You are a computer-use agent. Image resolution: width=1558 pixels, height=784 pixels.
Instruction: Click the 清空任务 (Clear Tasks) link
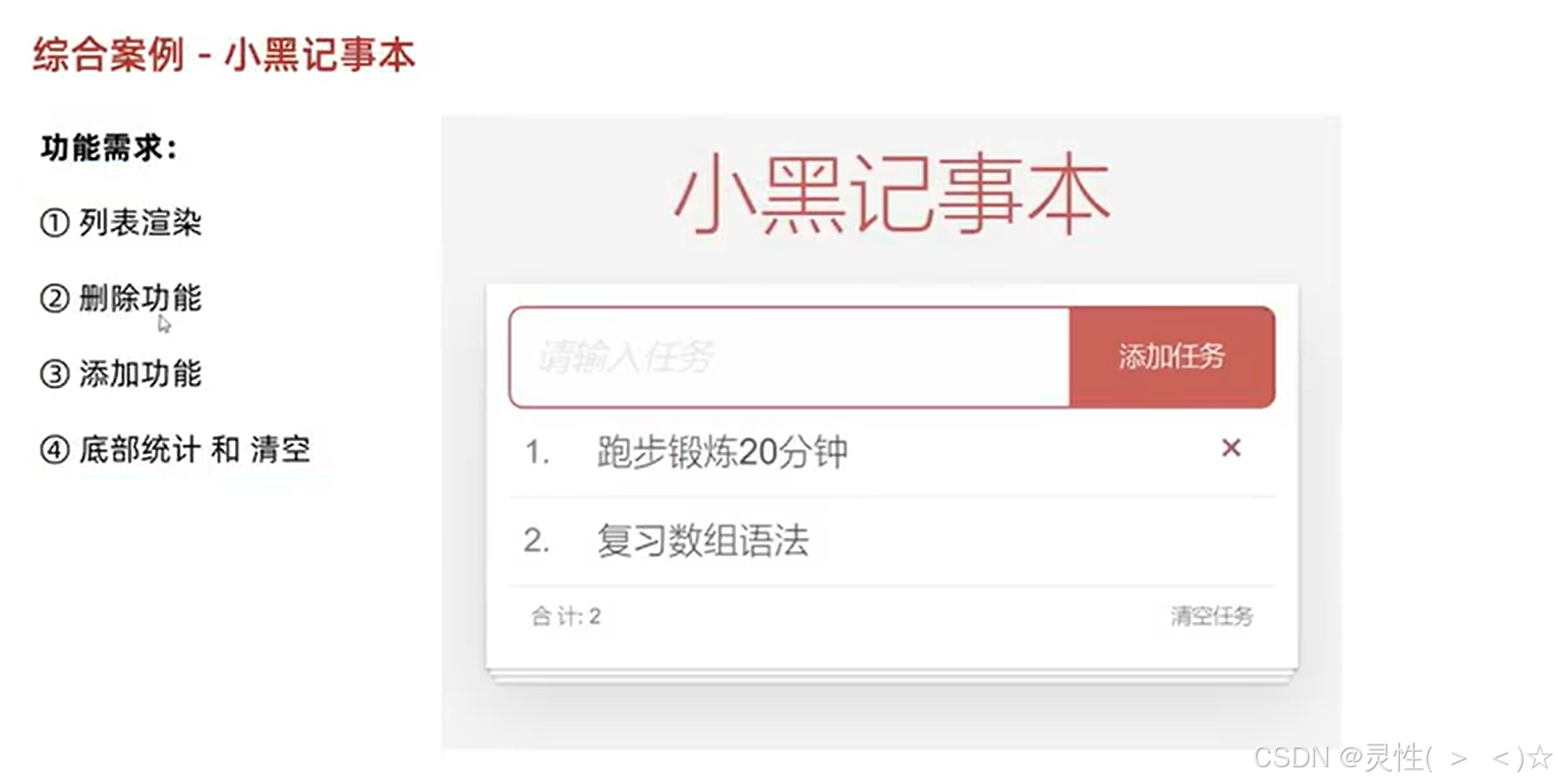pos(1209,617)
